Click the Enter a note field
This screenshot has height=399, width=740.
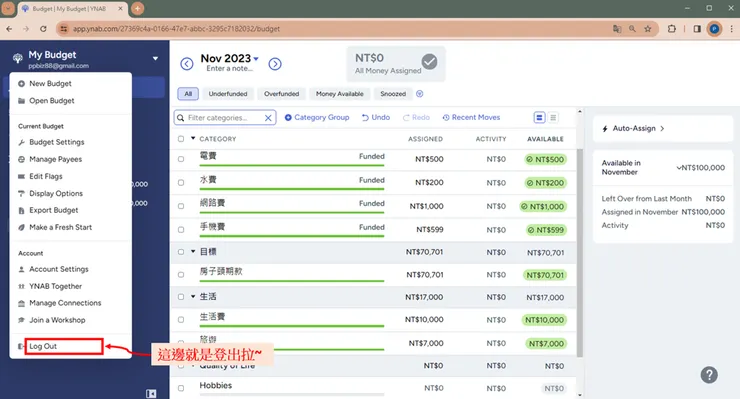(229, 68)
